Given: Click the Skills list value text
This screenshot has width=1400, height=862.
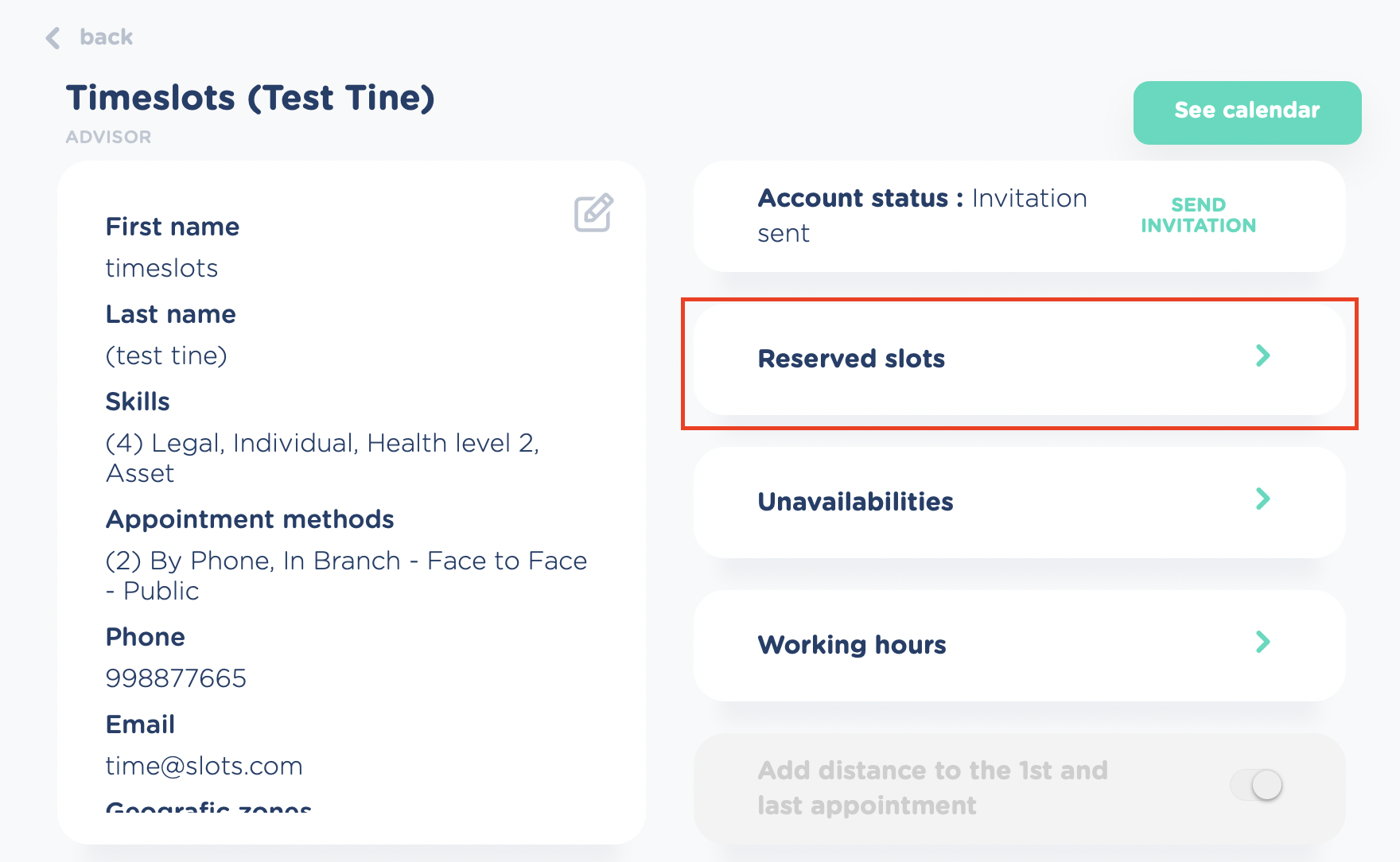Looking at the screenshot, I should (322, 458).
